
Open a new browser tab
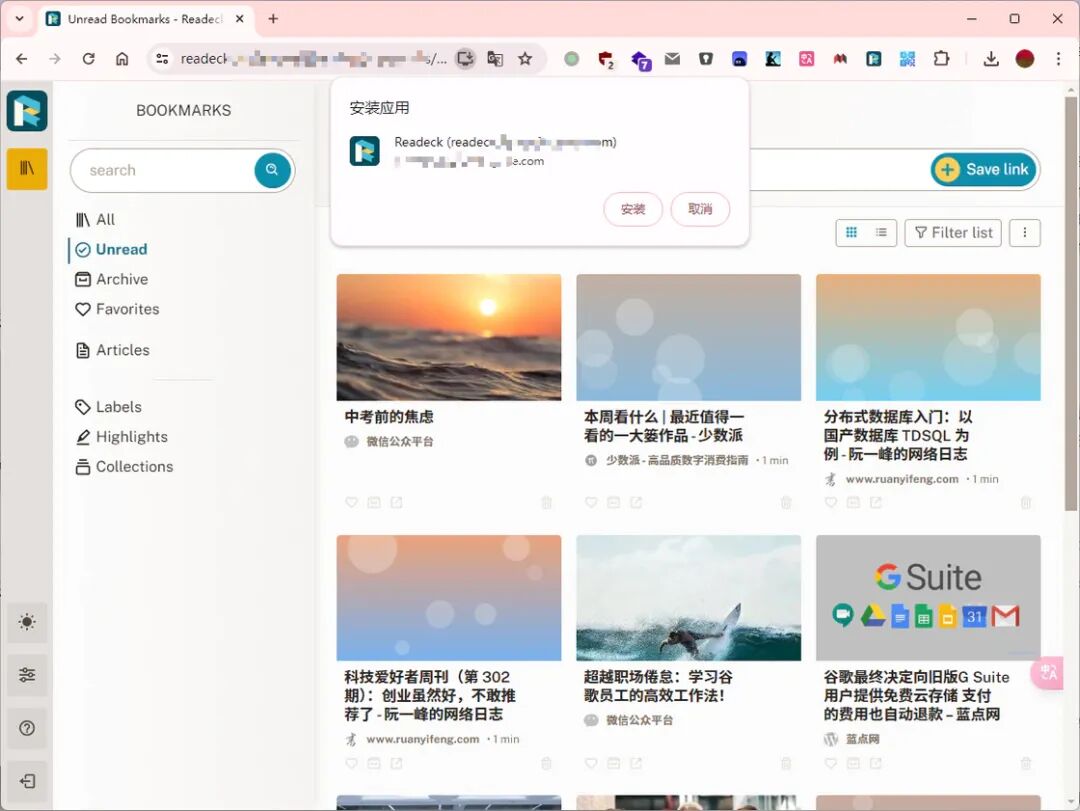coord(273,19)
